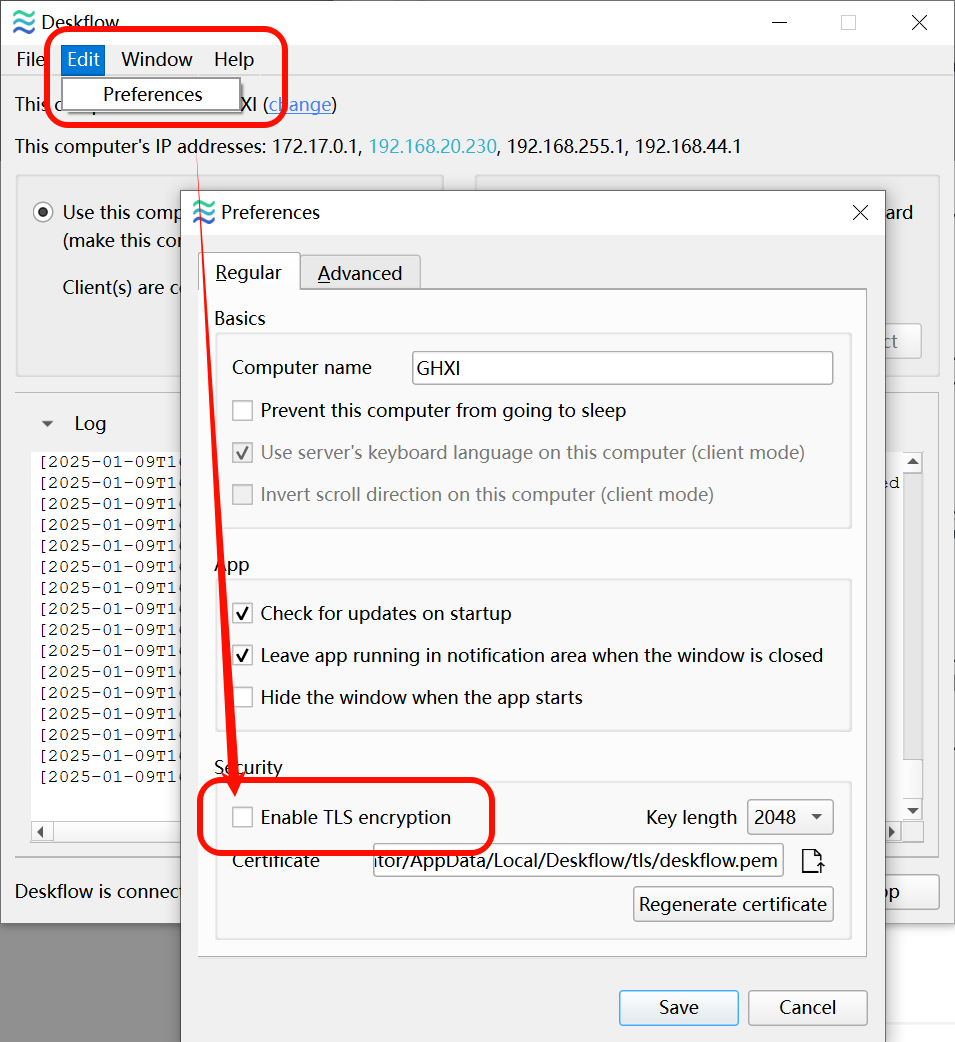The image size is (955, 1042).
Task: Open the Edit menu
Action: click(x=83, y=59)
